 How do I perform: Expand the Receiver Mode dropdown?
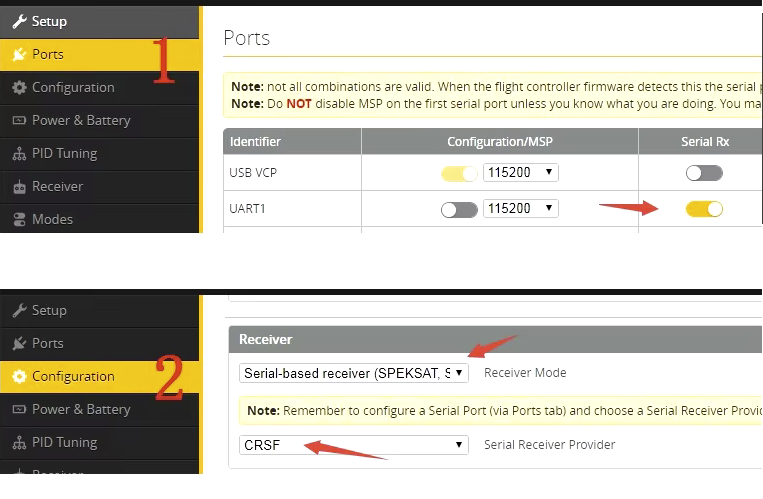[354, 372]
